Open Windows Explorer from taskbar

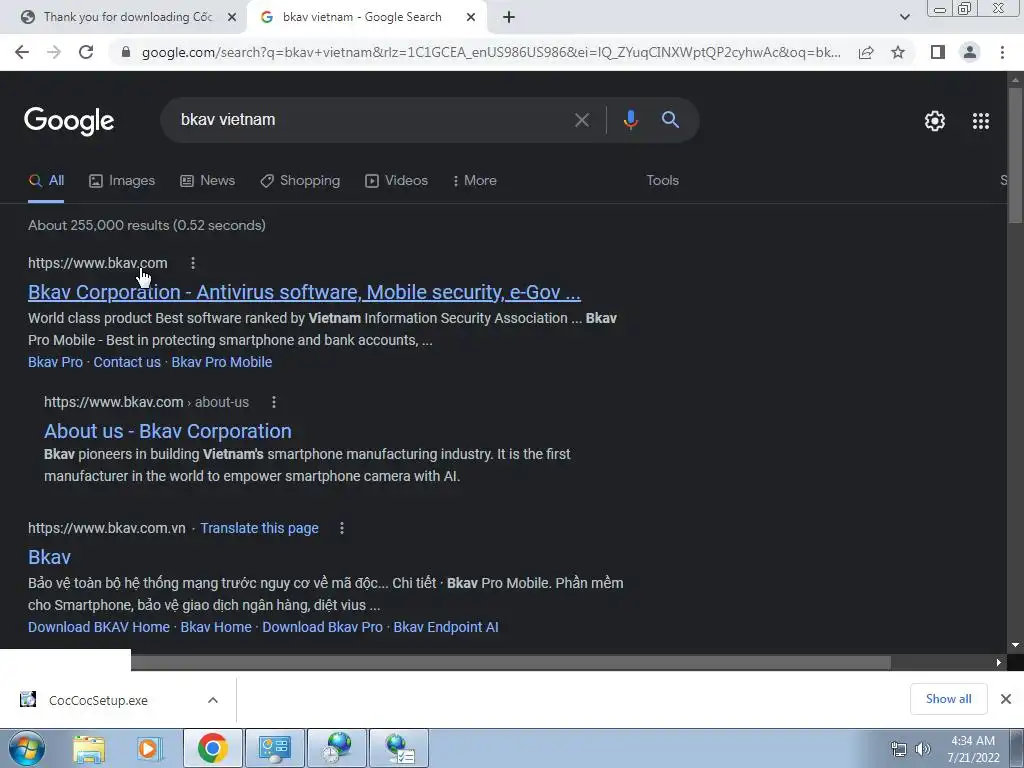tap(89, 748)
